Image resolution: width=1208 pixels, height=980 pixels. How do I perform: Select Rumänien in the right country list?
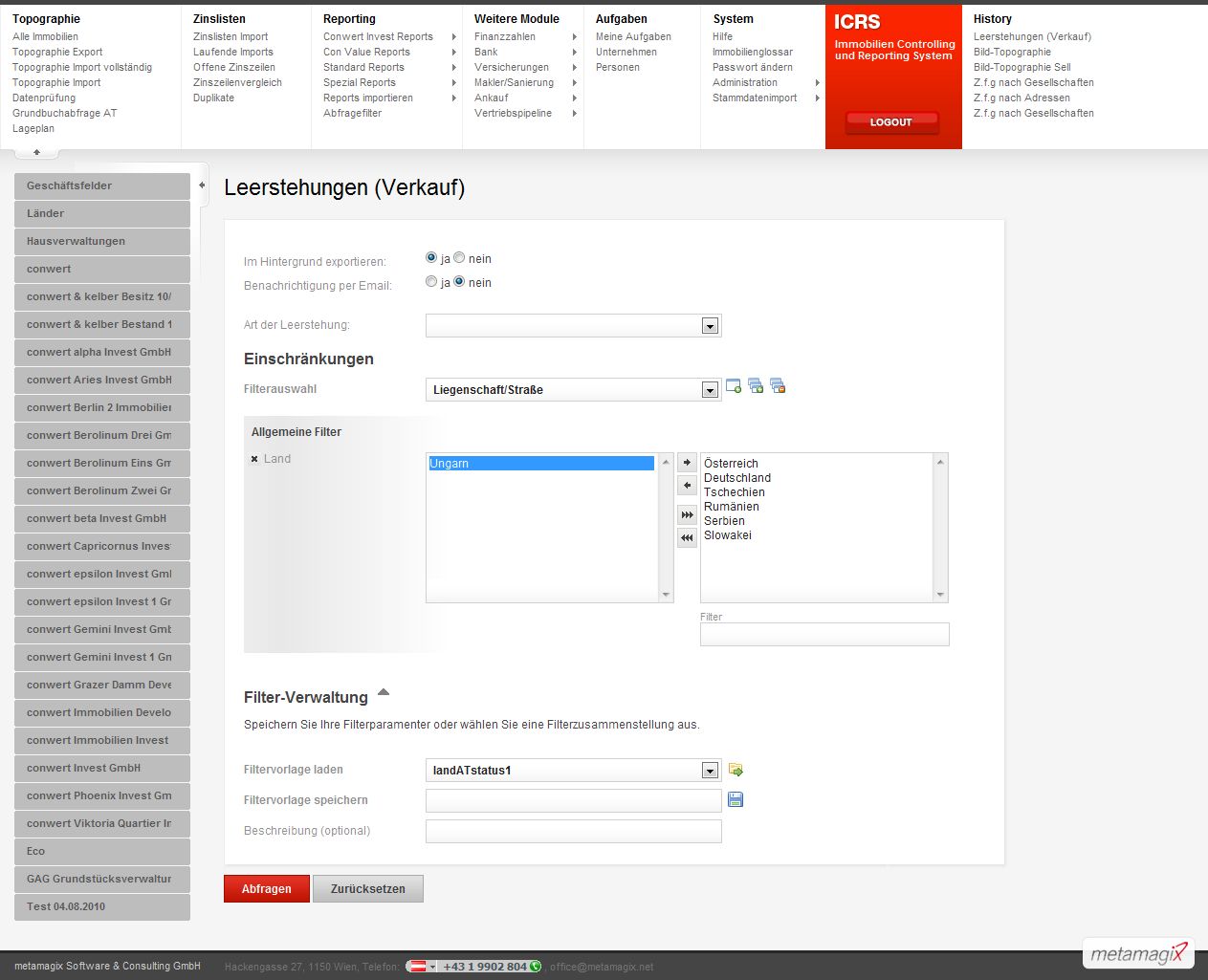(x=732, y=507)
